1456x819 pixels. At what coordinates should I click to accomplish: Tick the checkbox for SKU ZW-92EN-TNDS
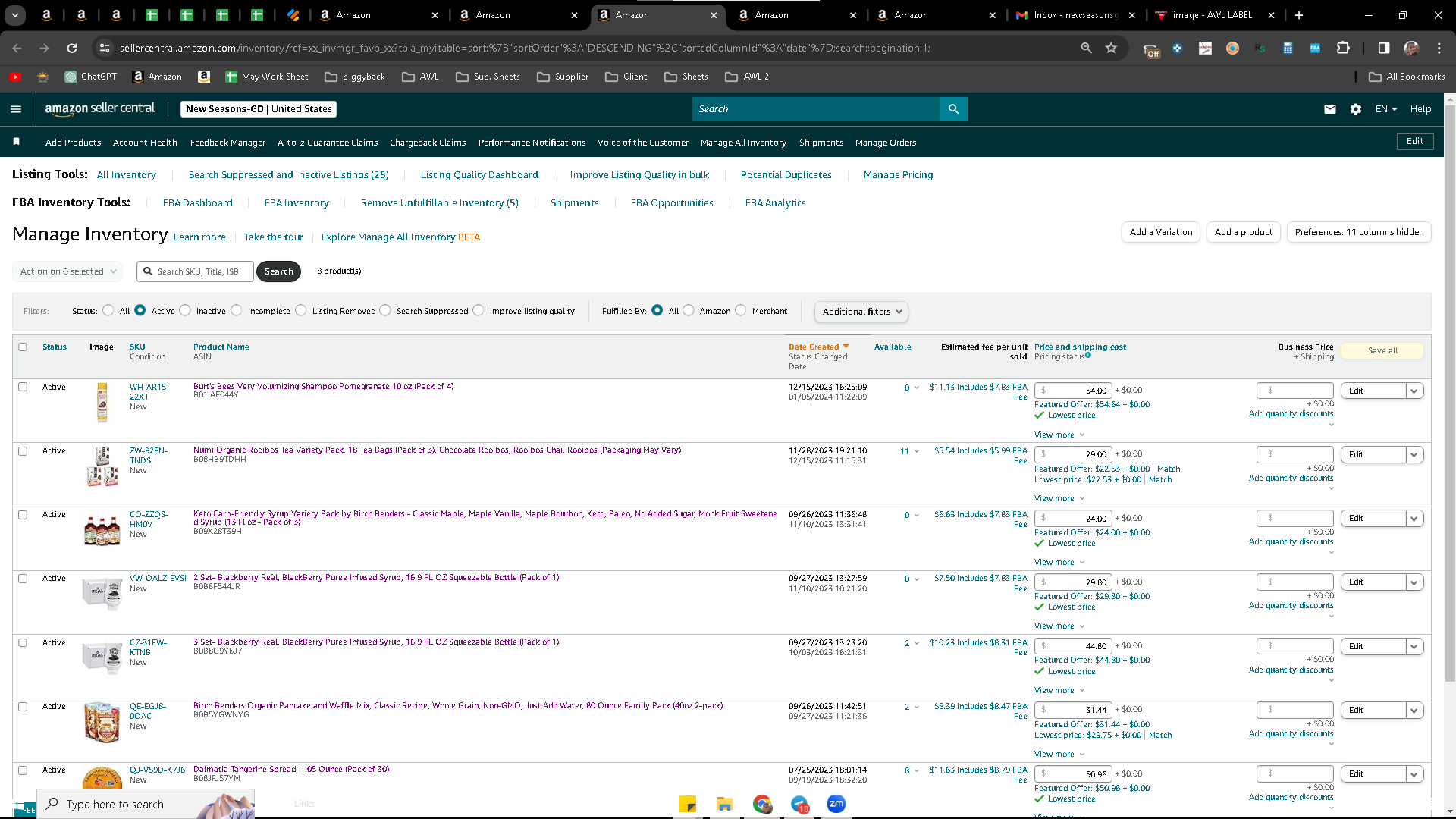pyautogui.click(x=23, y=450)
